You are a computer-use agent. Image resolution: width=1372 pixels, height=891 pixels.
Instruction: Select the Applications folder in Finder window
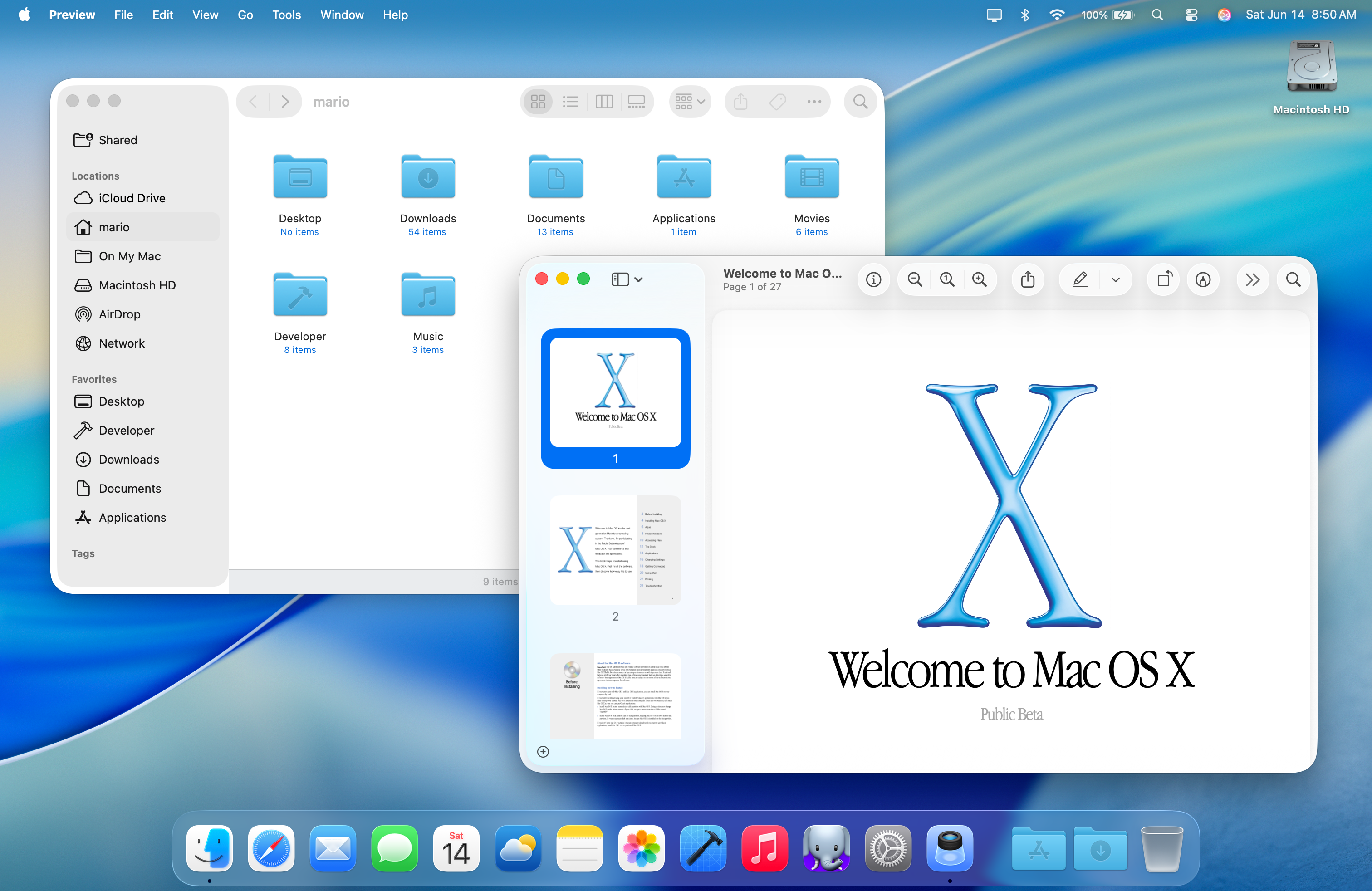684,177
